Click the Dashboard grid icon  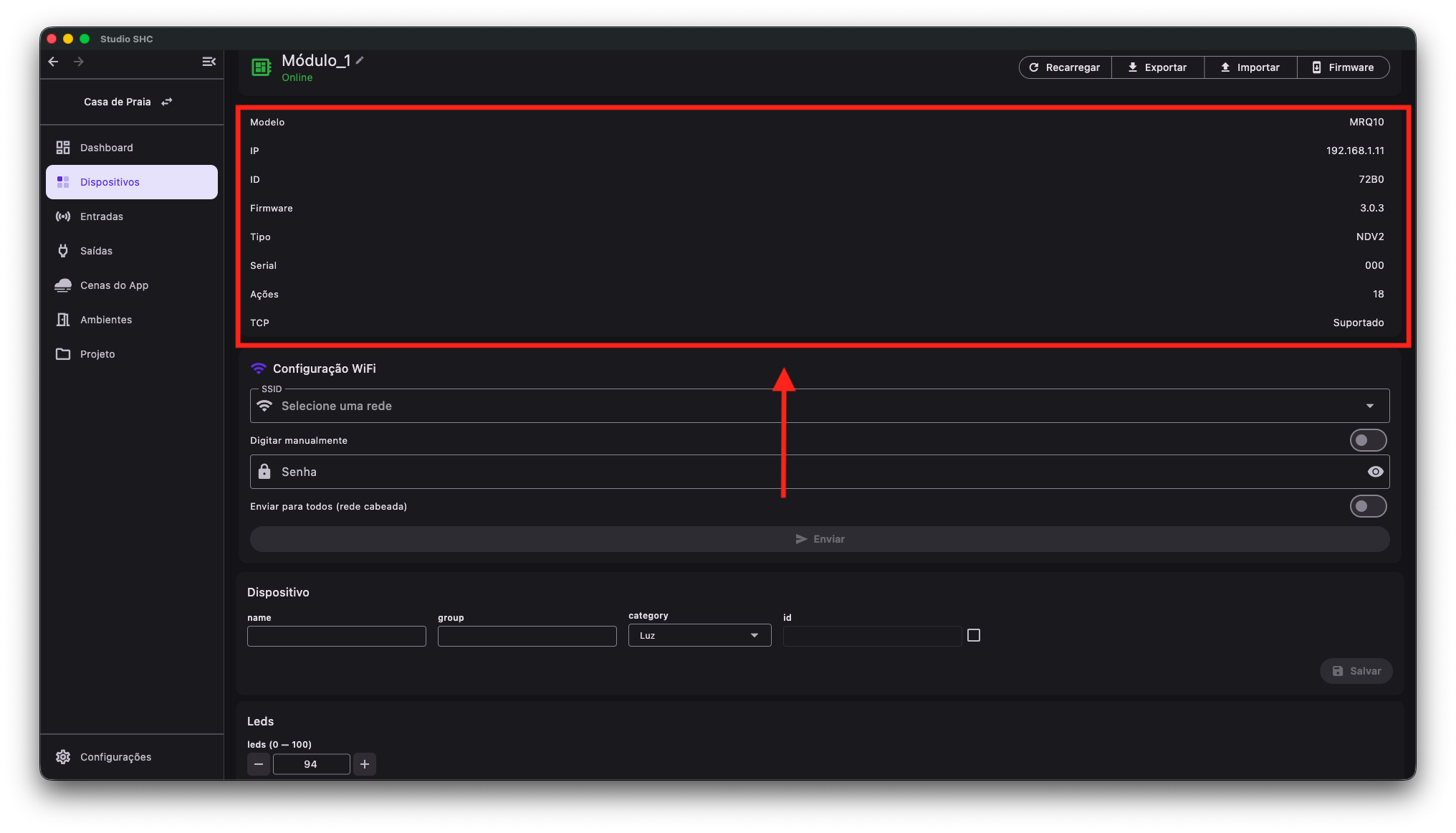click(x=63, y=148)
